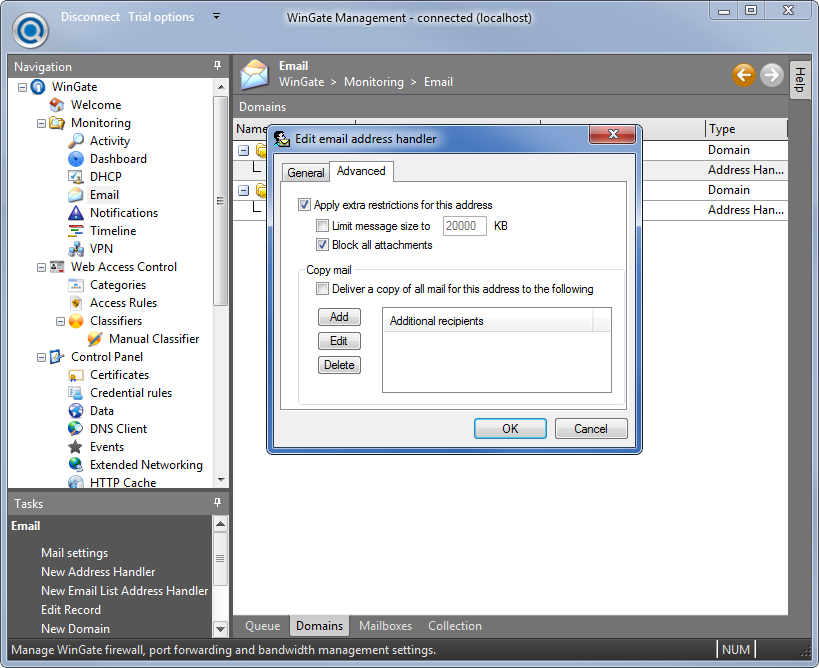Image resolution: width=819 pixels, height=668 pixels.
Task: Switch to the Mailboxes tab
Action: (x=385, y=626)
